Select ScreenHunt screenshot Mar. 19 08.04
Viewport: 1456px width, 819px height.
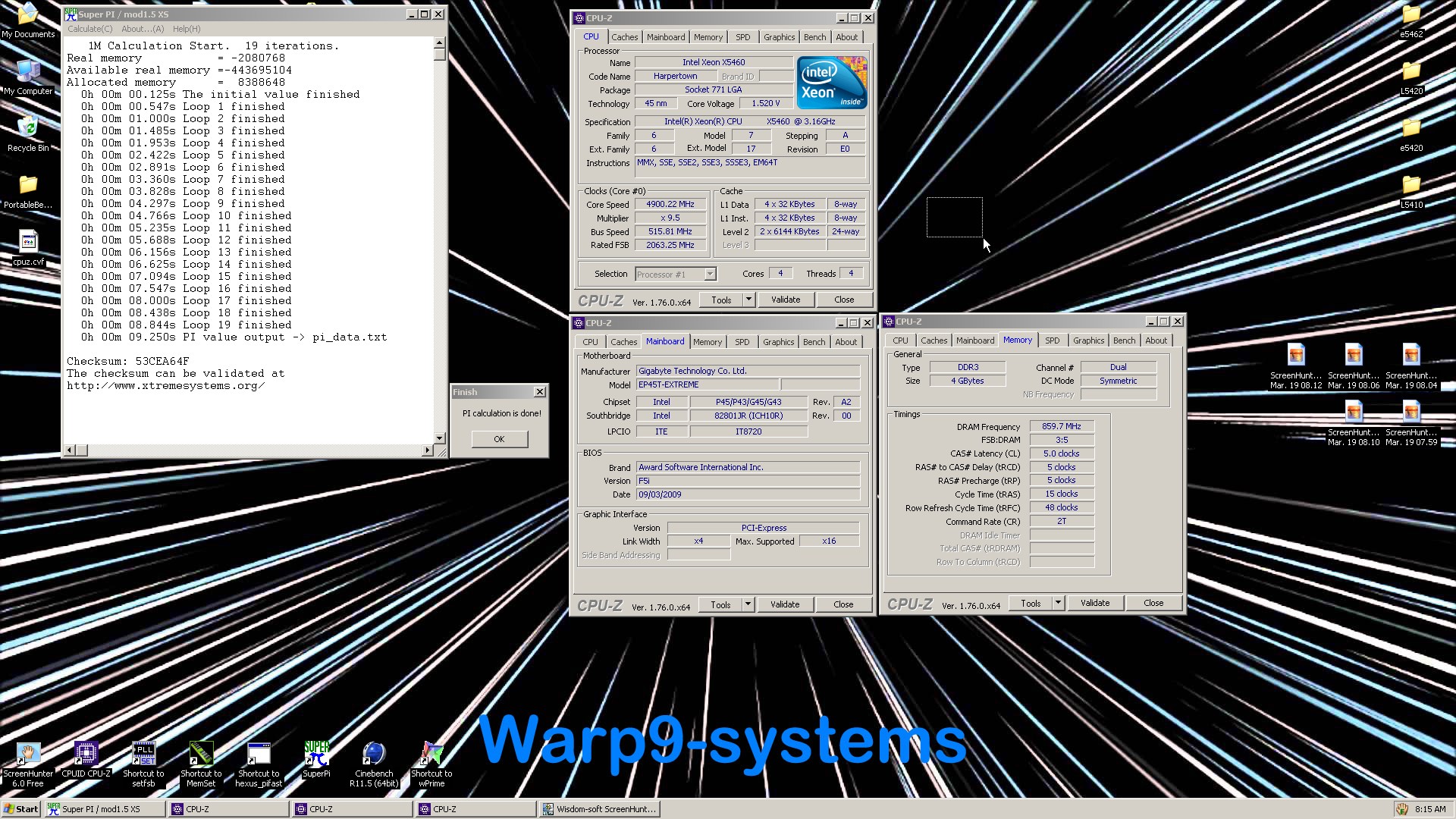[1411, 366]
